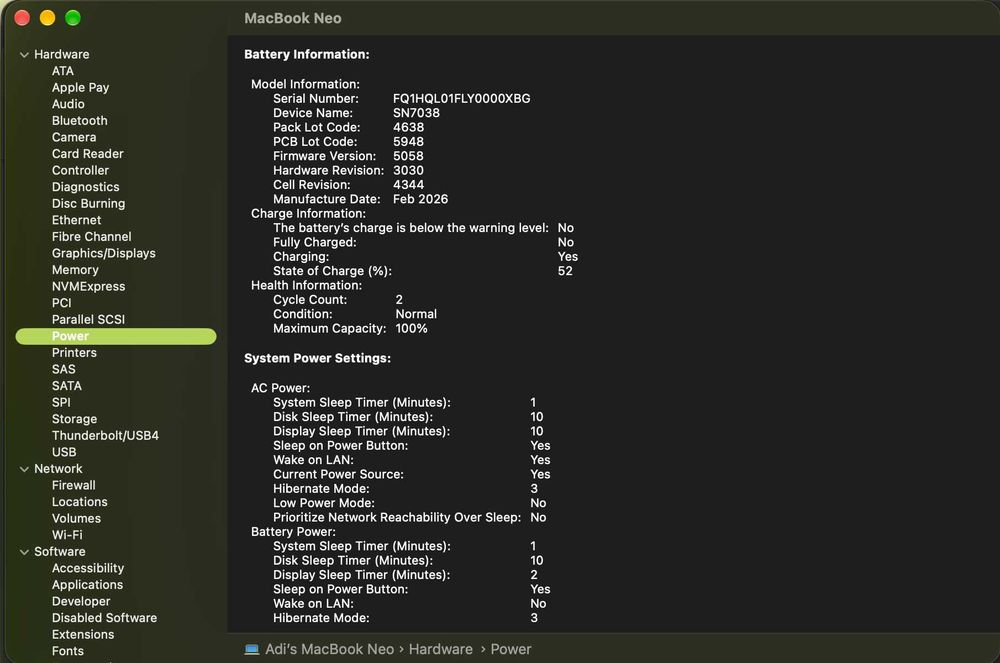Select PCI in the sidebar
The image size is (1000, 663).
click(62, 303)
